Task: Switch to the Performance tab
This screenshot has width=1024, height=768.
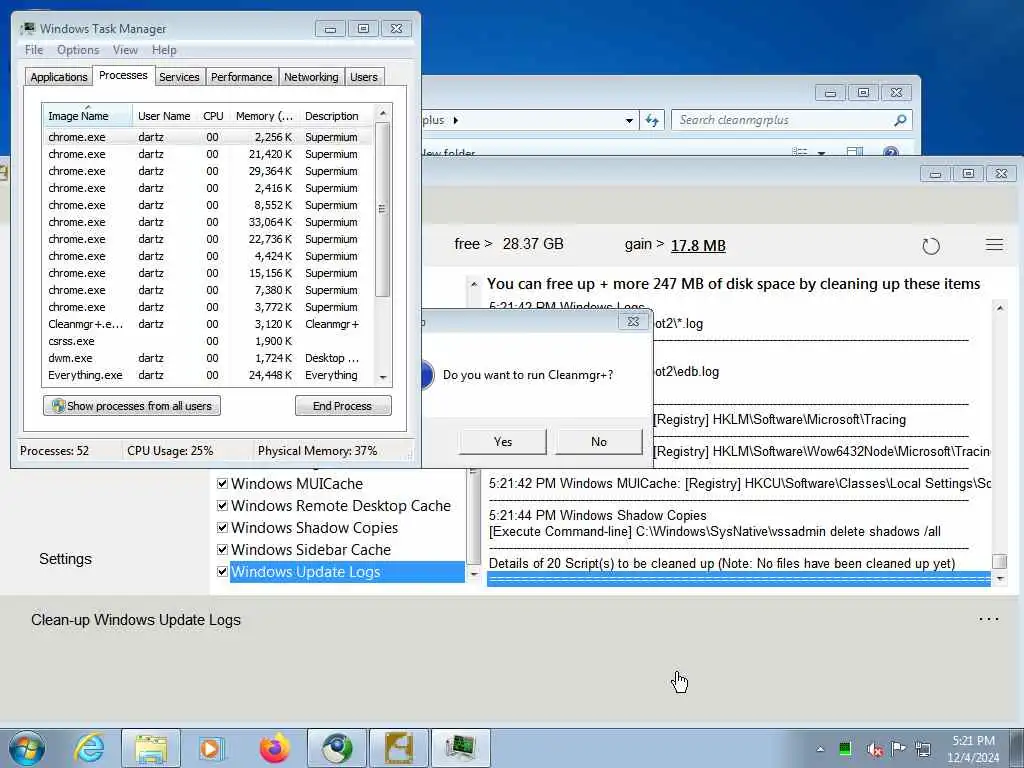Action: (242, 77)
